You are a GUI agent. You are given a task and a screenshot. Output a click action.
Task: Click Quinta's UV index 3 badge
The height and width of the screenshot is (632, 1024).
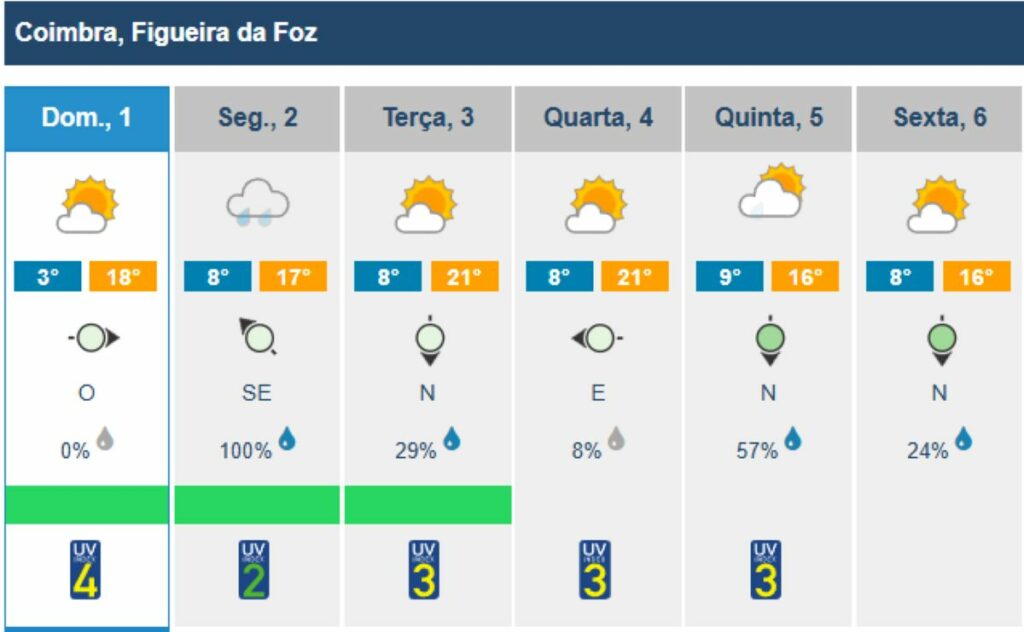765,570
